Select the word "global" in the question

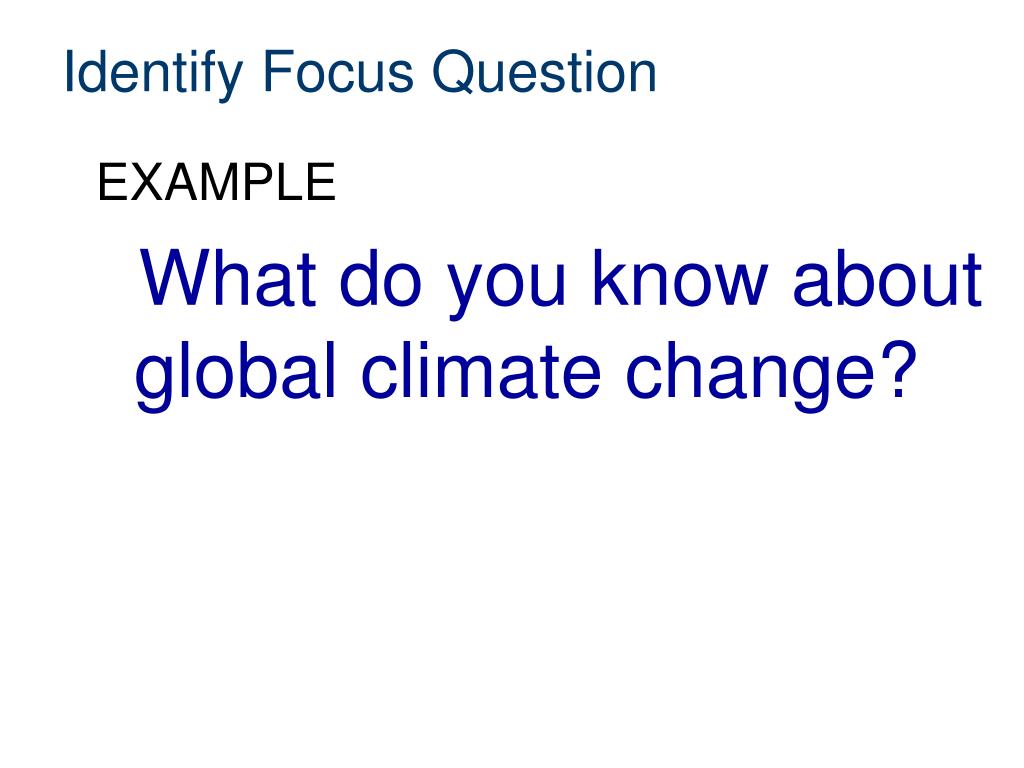(x=235, y=376)
